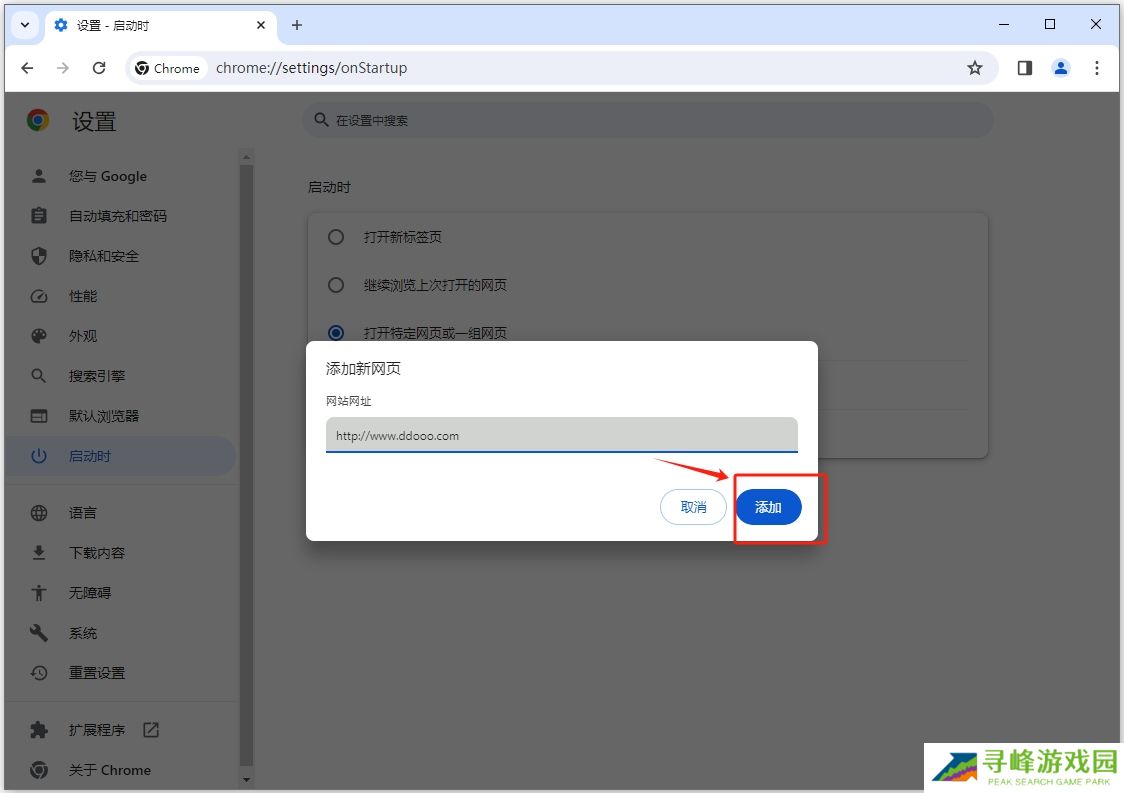Select 继续浏览上次打开的网页 radio option

point(336,285)
